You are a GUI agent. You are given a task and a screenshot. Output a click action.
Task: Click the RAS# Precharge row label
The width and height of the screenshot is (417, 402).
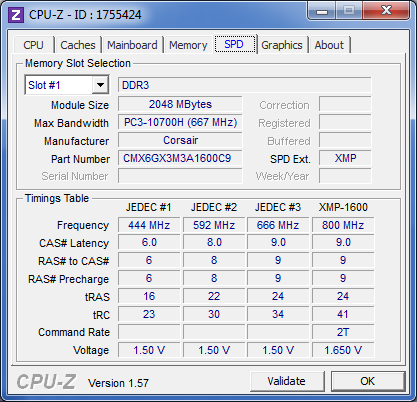click(x=68, y=279)
